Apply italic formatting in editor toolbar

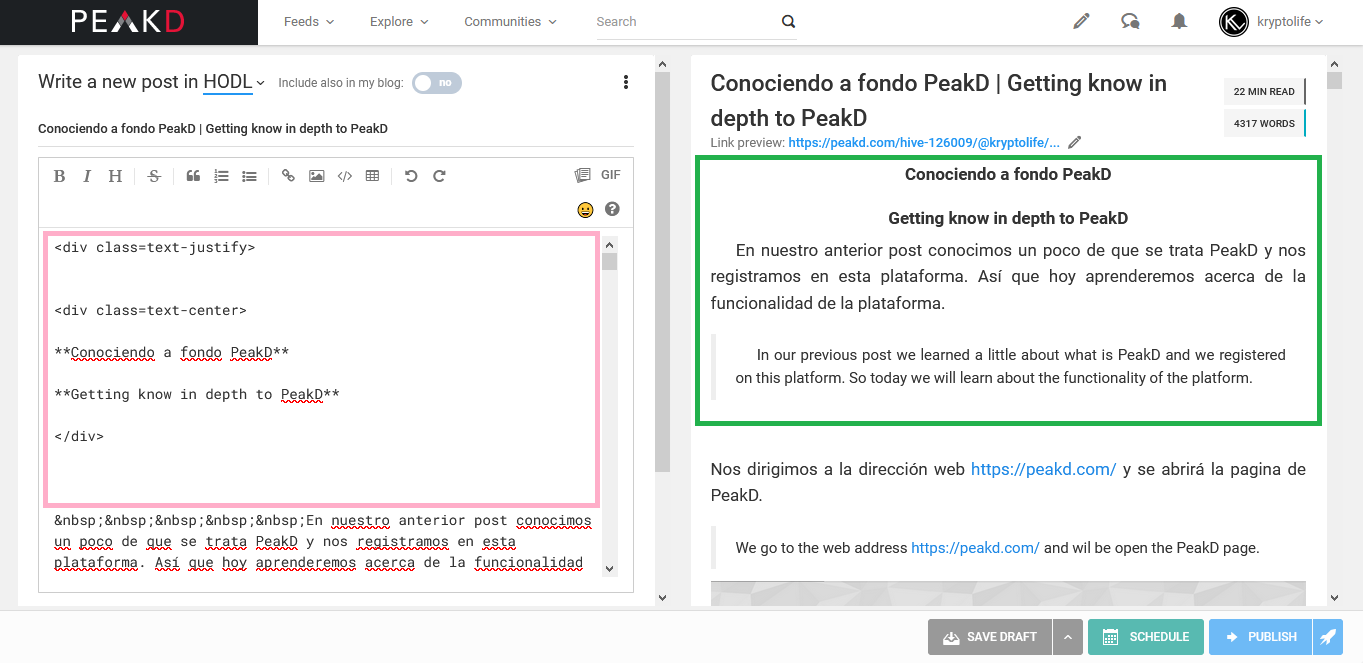coord(87,176)
